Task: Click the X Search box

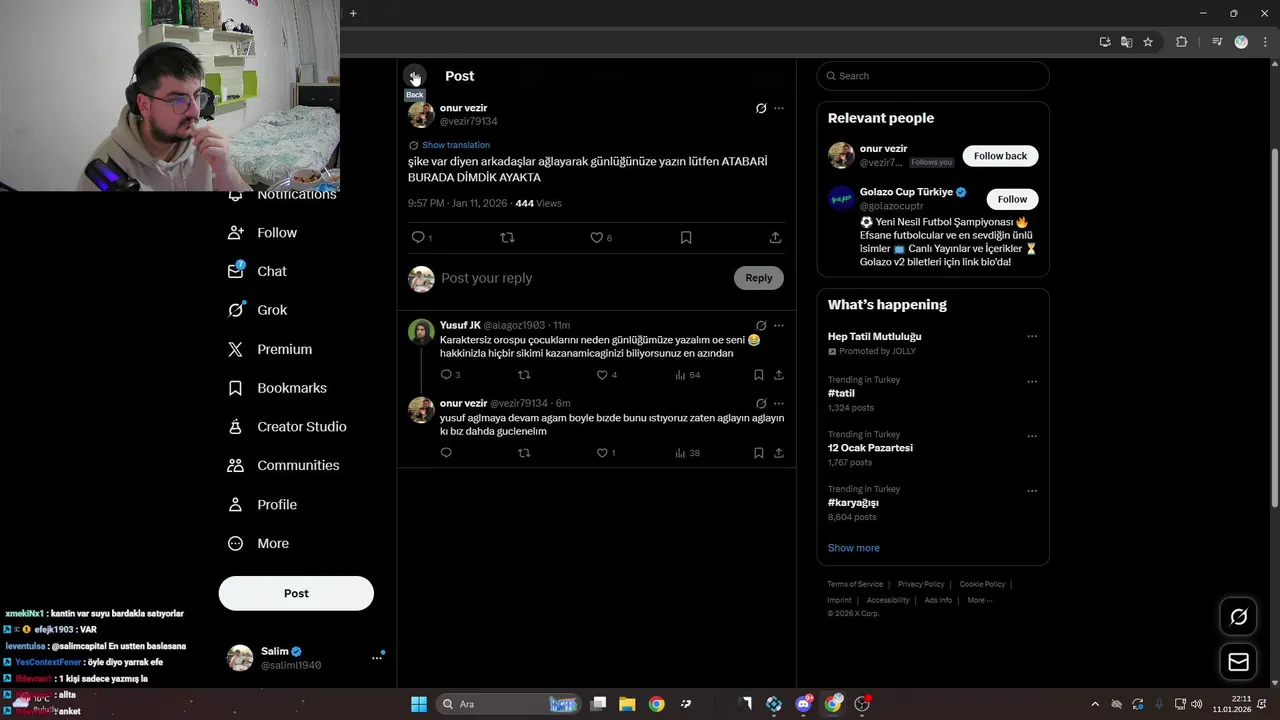Action: (x=933, y=76)
